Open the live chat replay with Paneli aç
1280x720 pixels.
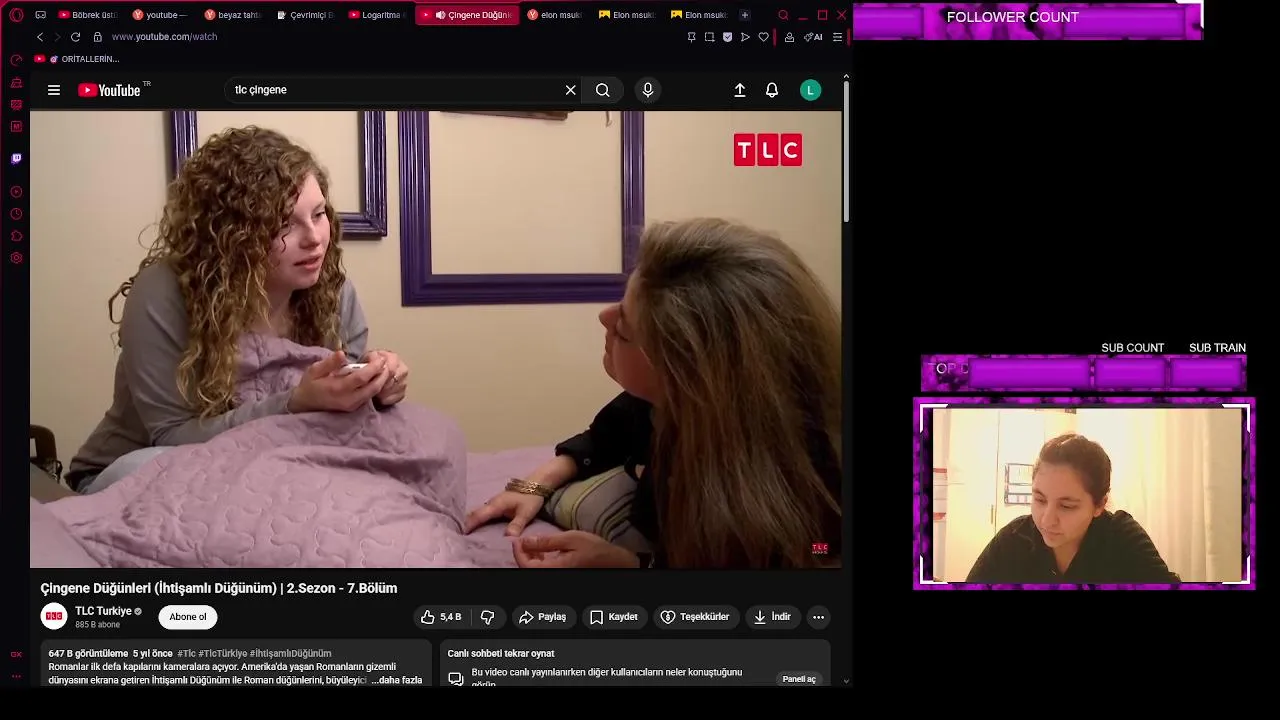pyautogui.click(x=799, y=679)
